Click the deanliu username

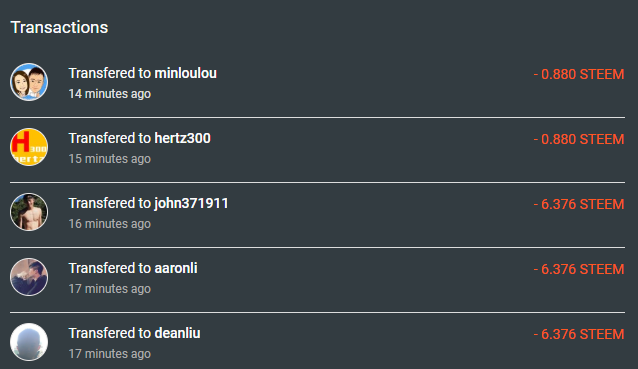pos(177,334)
